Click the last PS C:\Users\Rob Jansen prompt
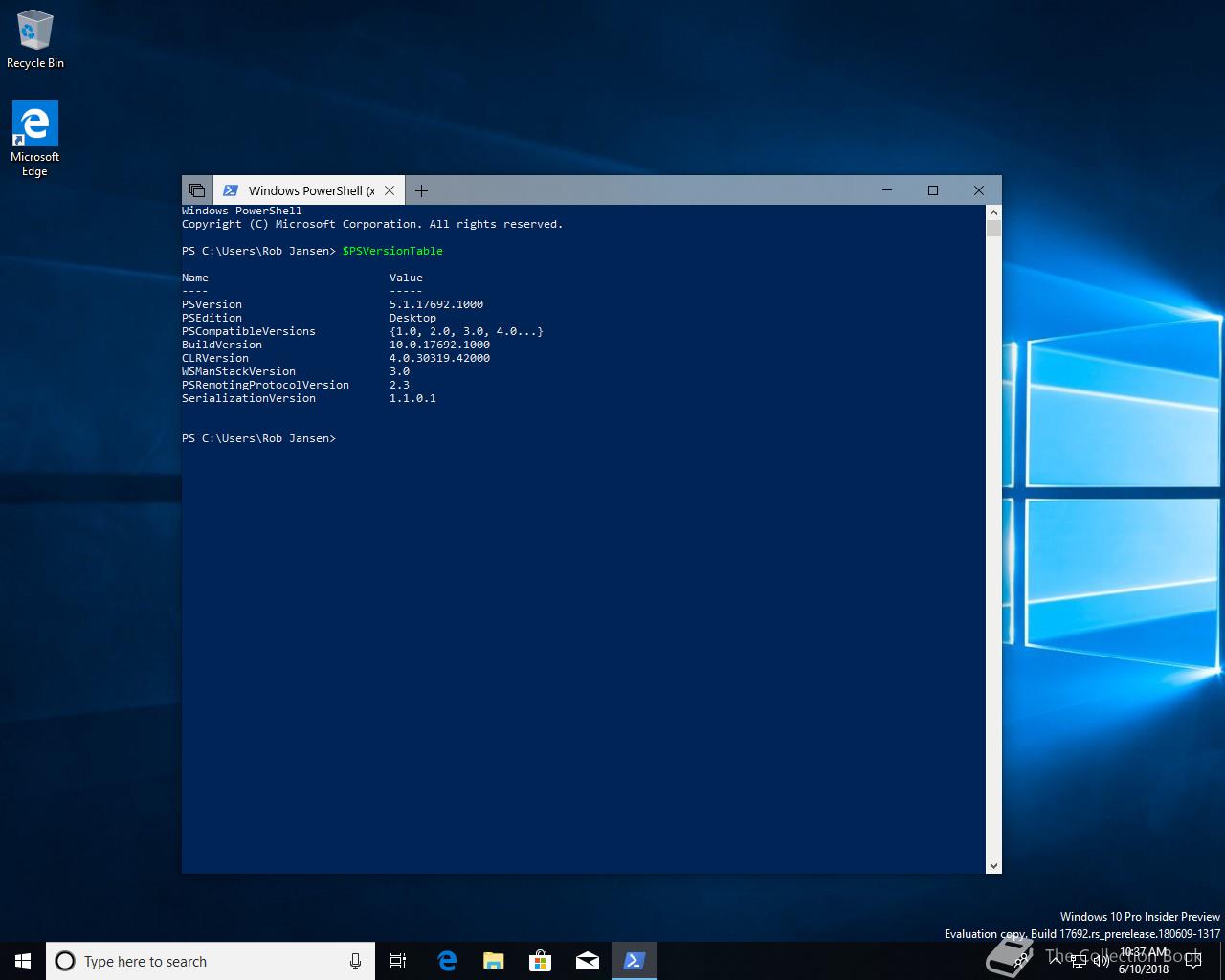1225x980 pixels. click(x=258, y=438)
